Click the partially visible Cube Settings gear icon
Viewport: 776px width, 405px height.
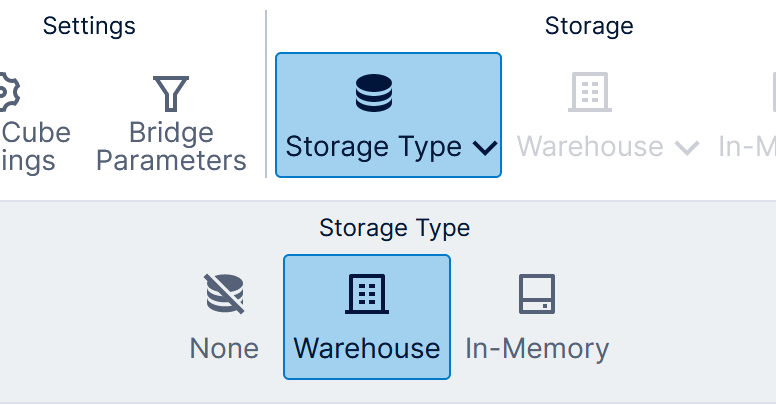8,92
